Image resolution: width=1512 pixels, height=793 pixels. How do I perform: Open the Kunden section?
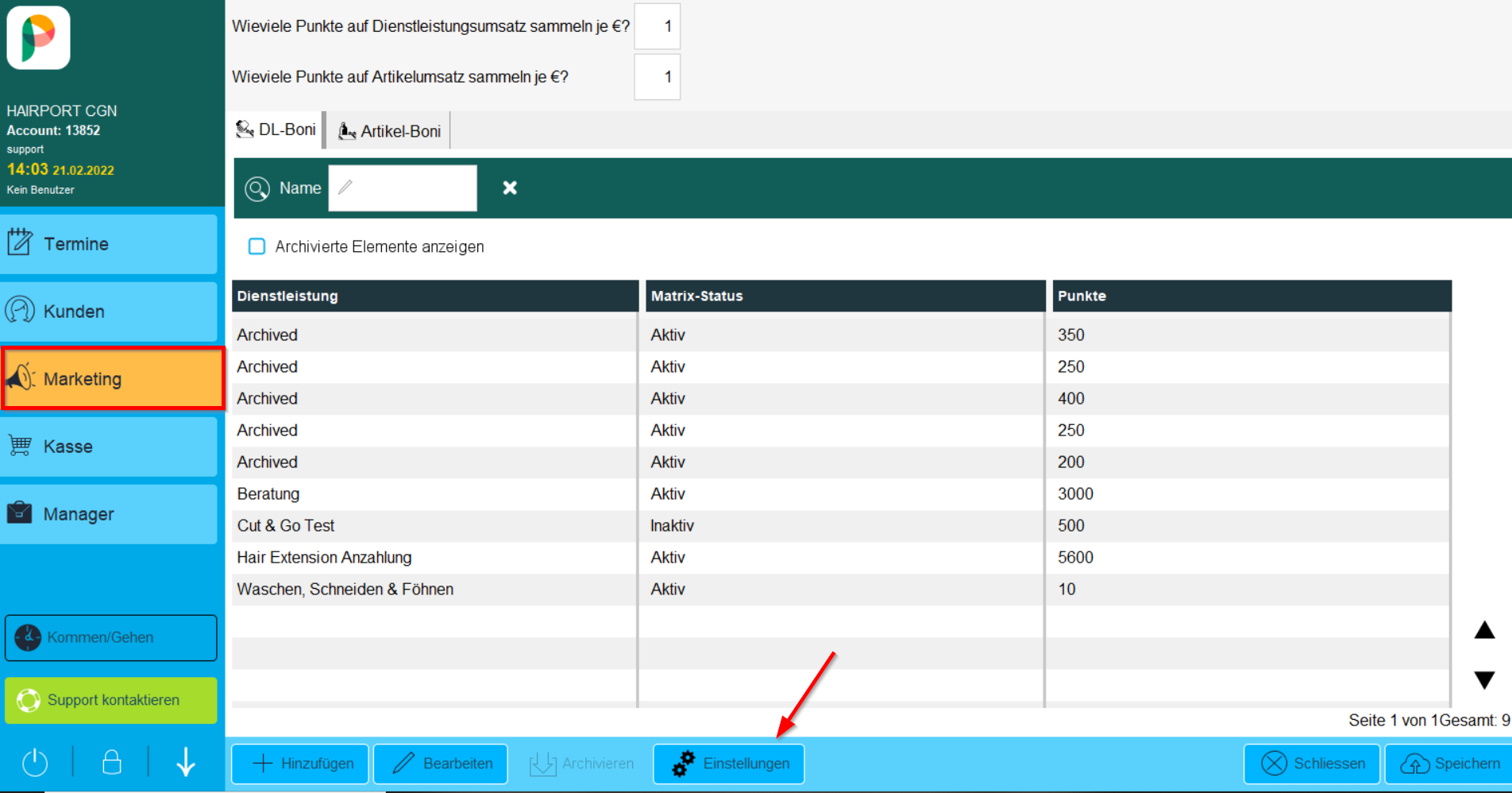click(x=109, y=311)
